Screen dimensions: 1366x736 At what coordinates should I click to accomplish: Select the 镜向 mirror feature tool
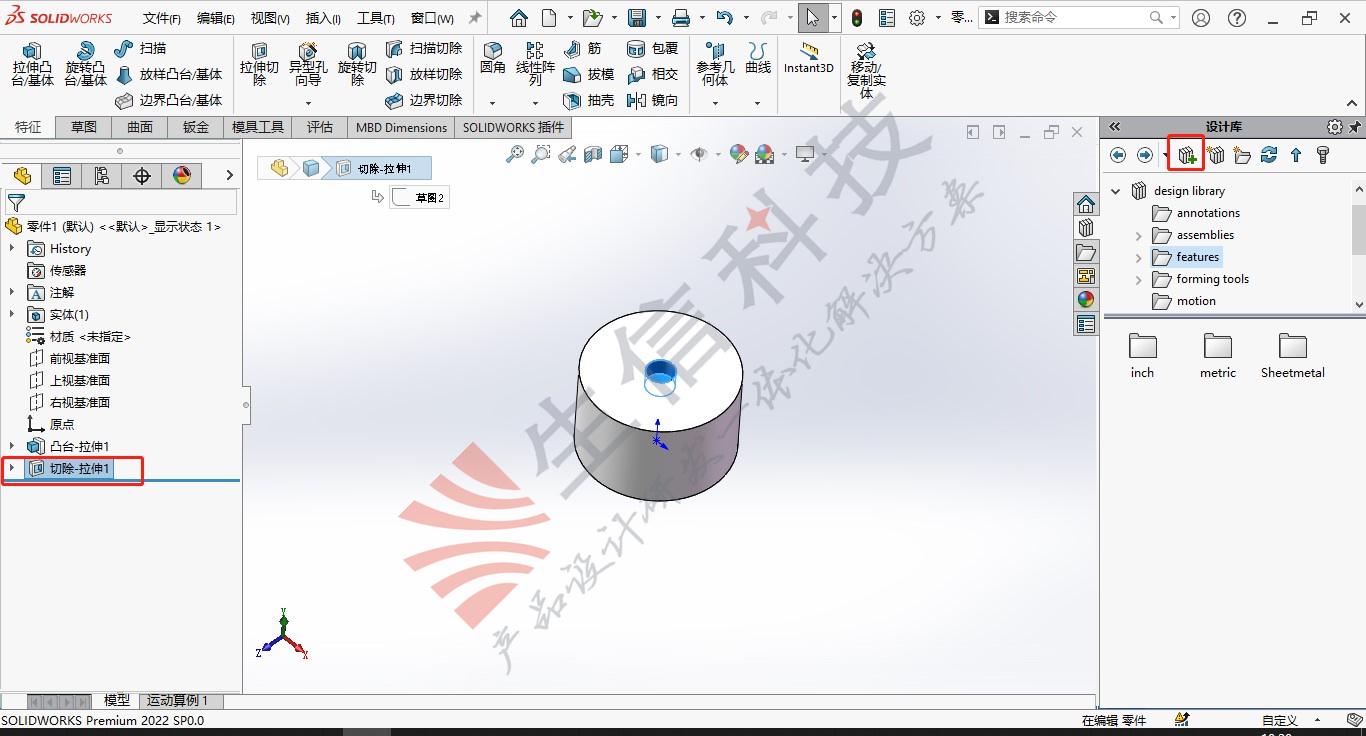652,100
